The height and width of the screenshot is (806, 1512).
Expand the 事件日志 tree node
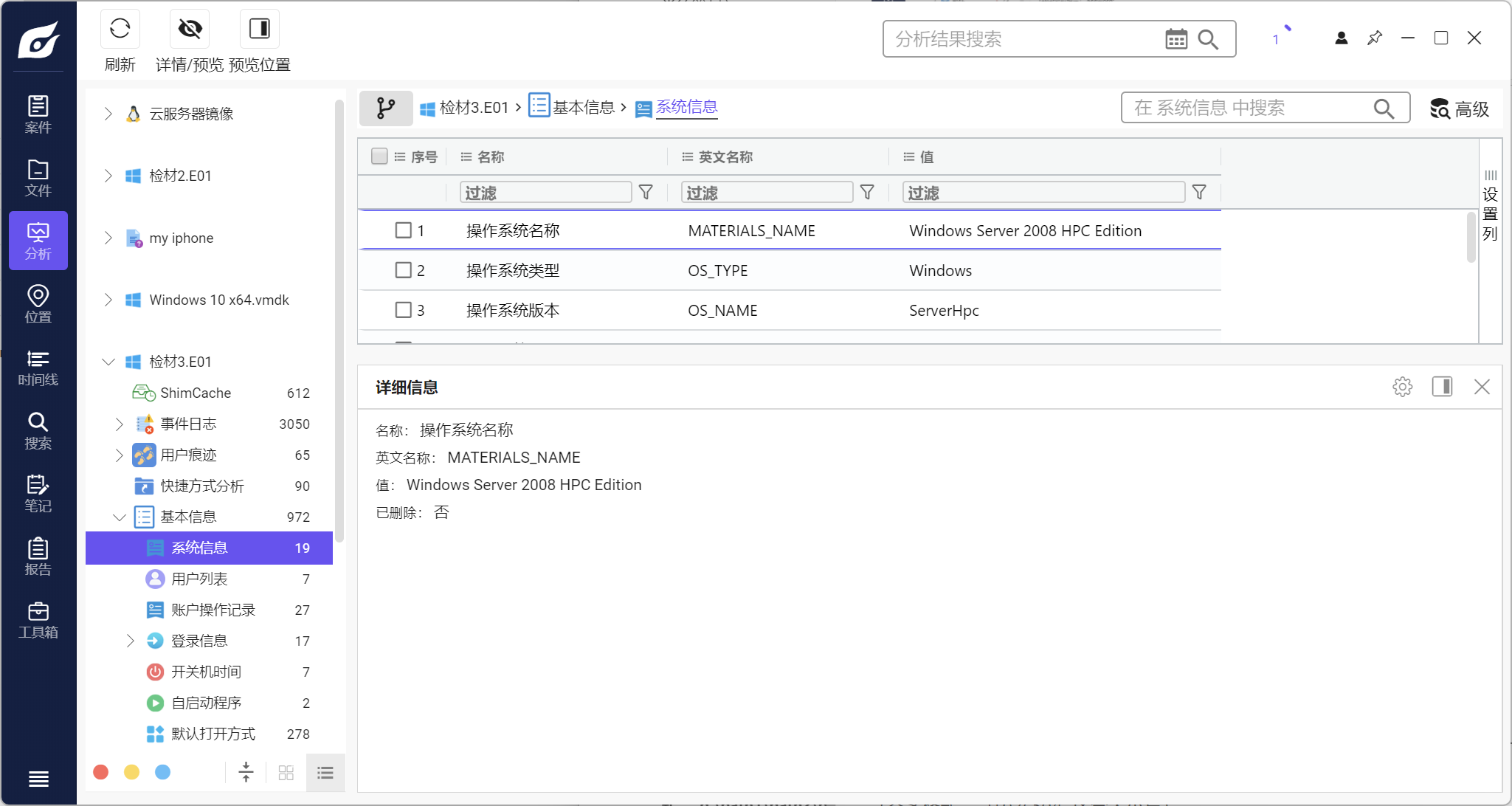tap(119, 424)
